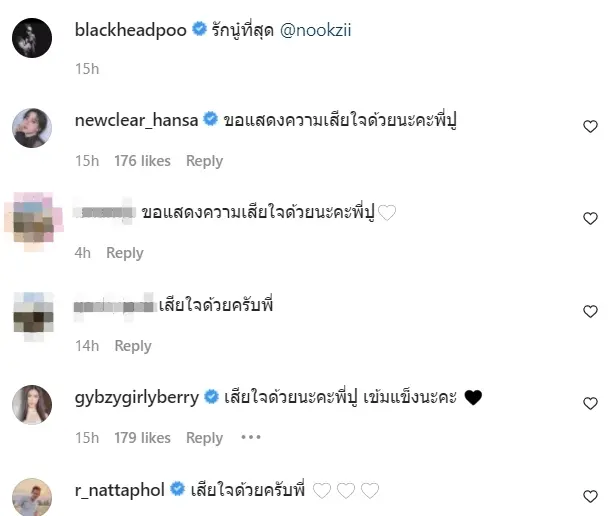Like gybzygirlyberry's comment with heart icon
The height and width of the screenshot is (516, 611).
tap(590, 403)
